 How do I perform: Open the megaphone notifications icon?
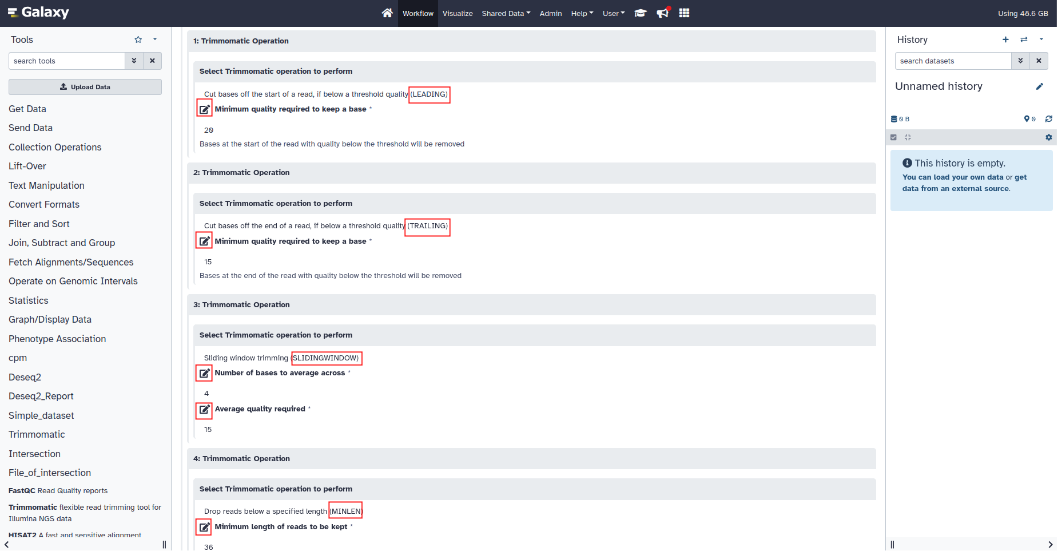coord(662,13)
